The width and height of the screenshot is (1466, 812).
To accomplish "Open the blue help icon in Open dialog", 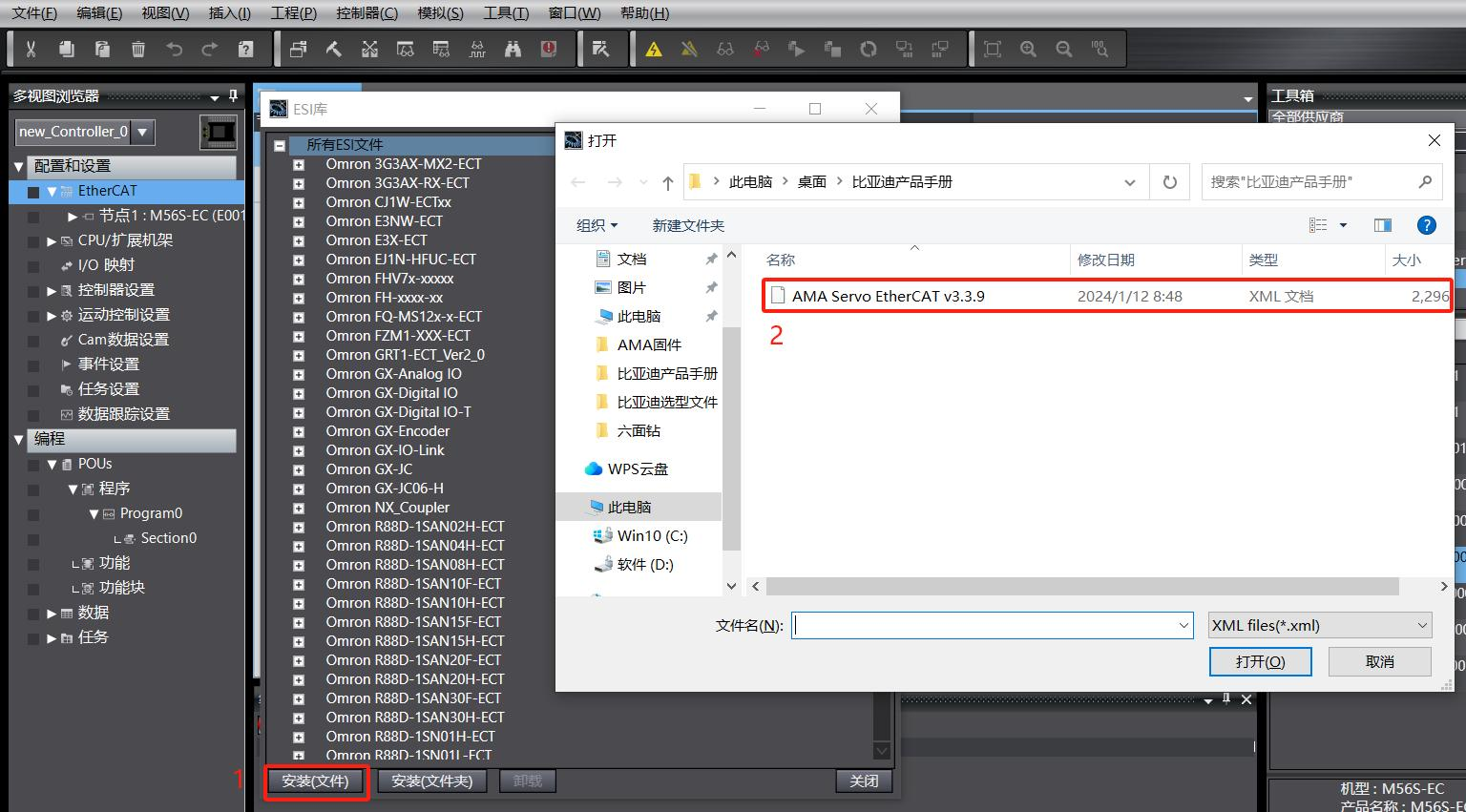I will click(1427, 225).
